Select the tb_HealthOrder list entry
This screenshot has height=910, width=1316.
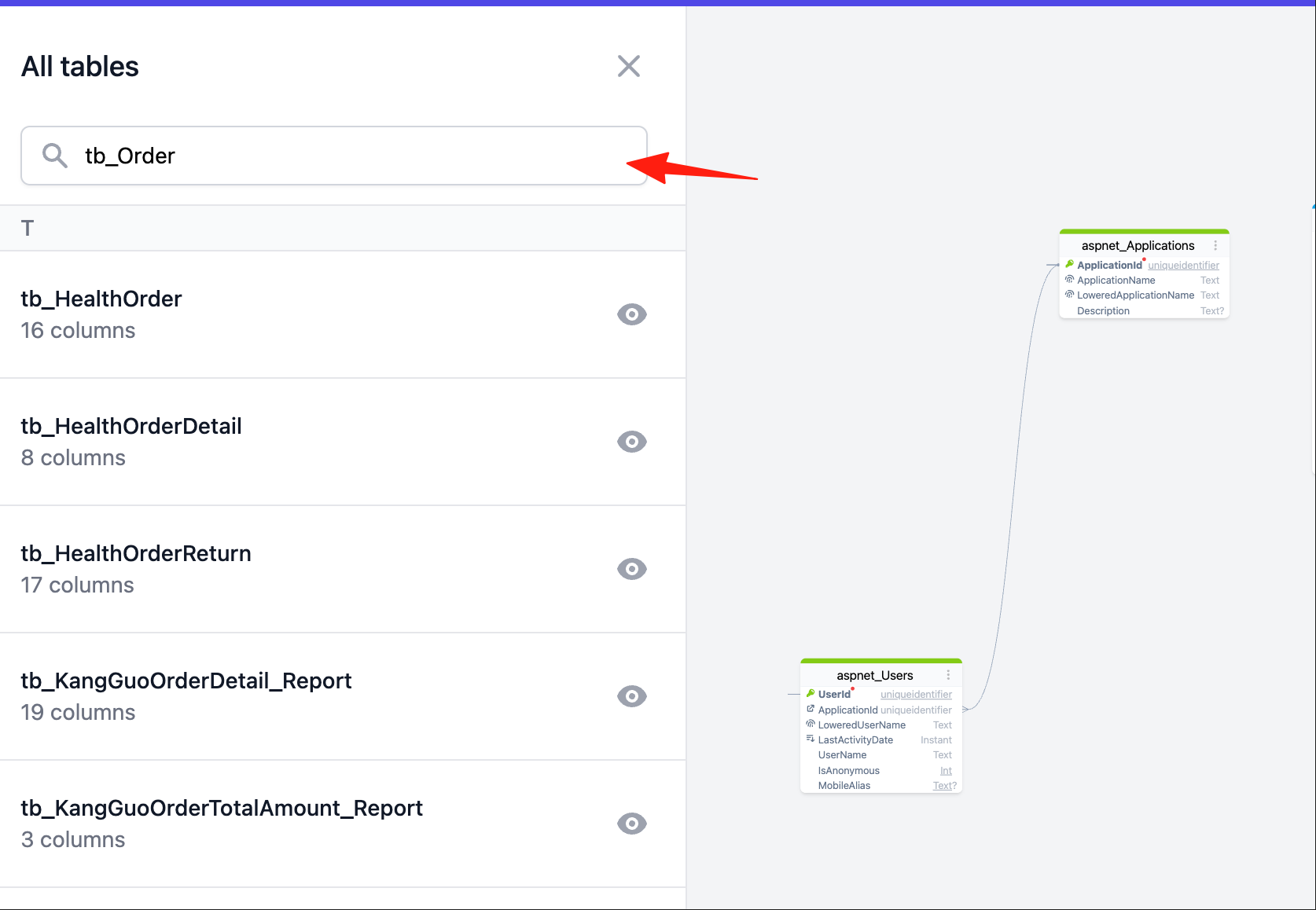point(343,314)
